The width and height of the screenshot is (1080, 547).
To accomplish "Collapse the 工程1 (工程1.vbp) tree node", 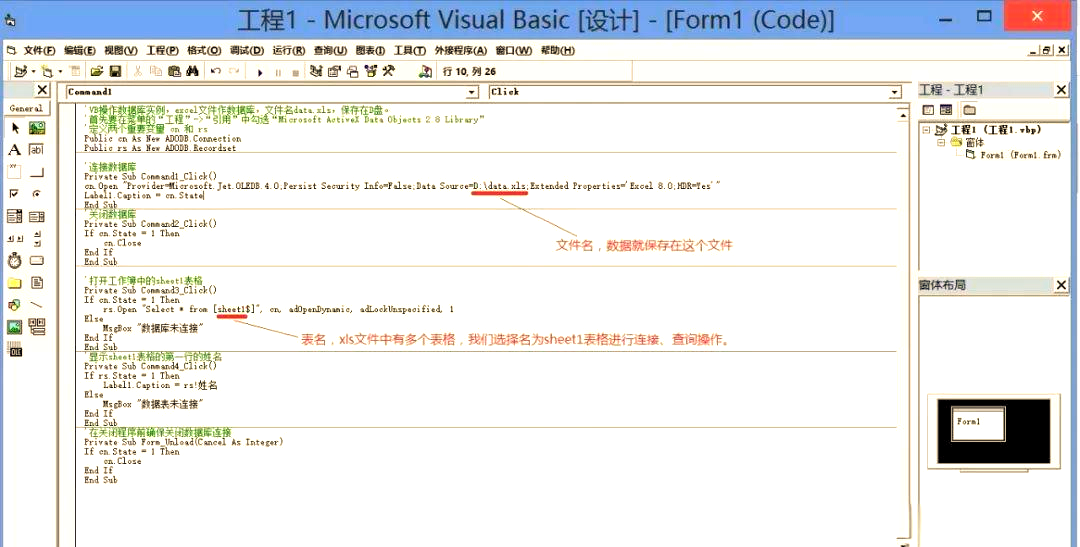I will 926,130.
